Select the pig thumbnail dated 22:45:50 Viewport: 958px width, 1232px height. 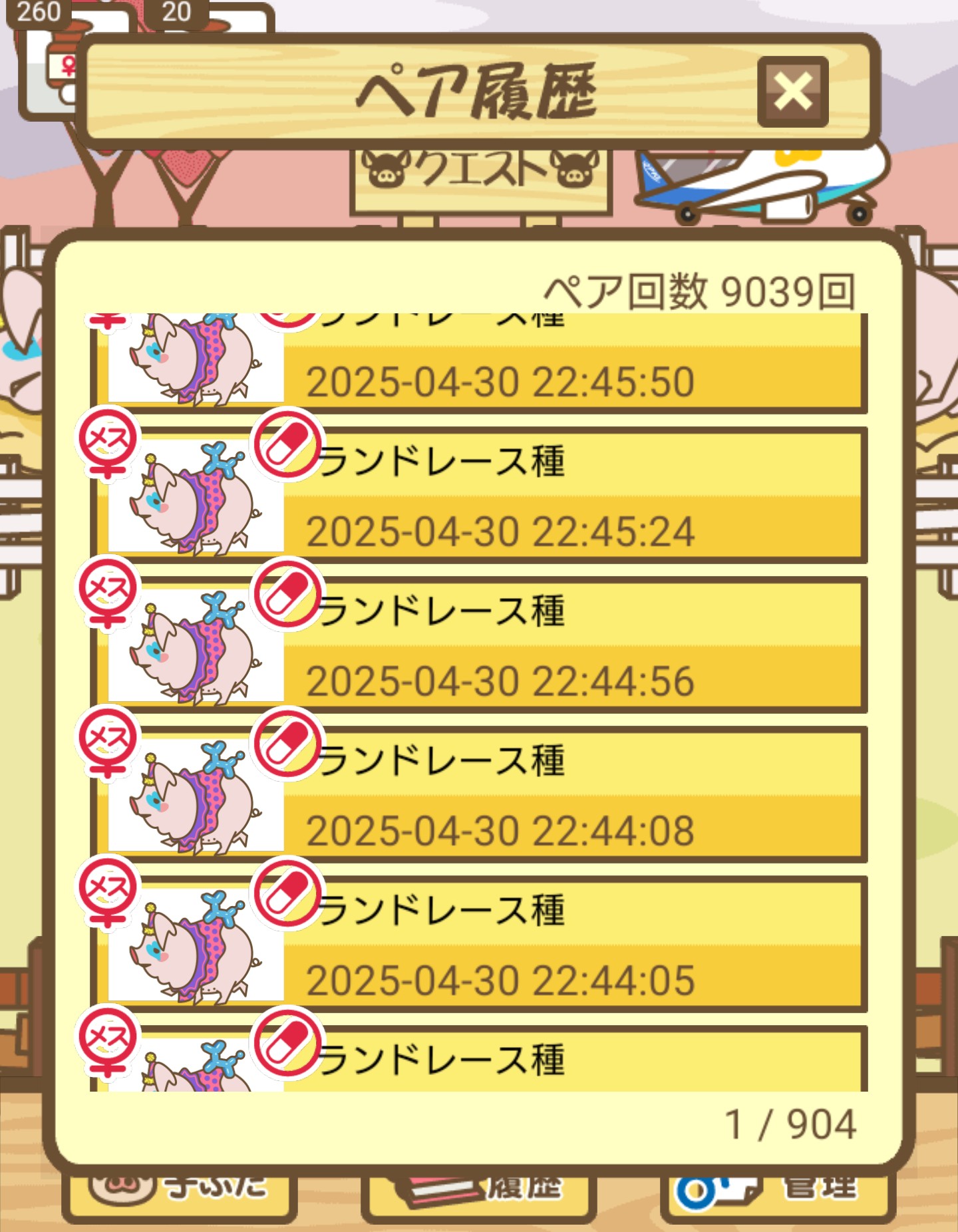(196, 359)
